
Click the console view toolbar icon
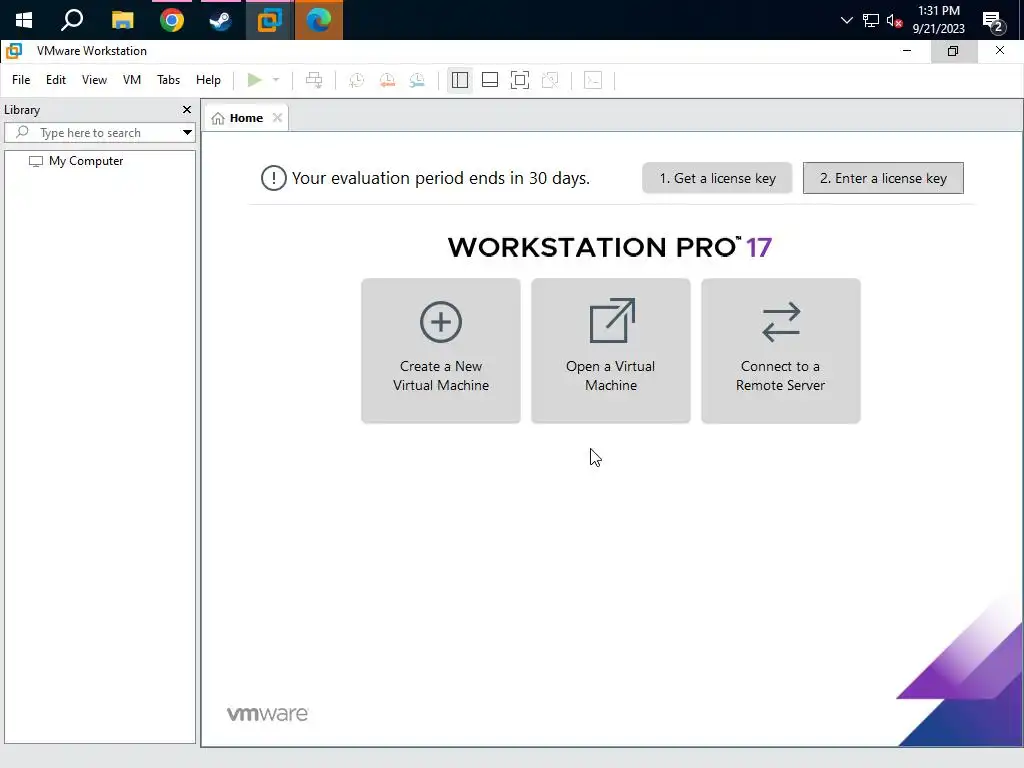(593, 80)
